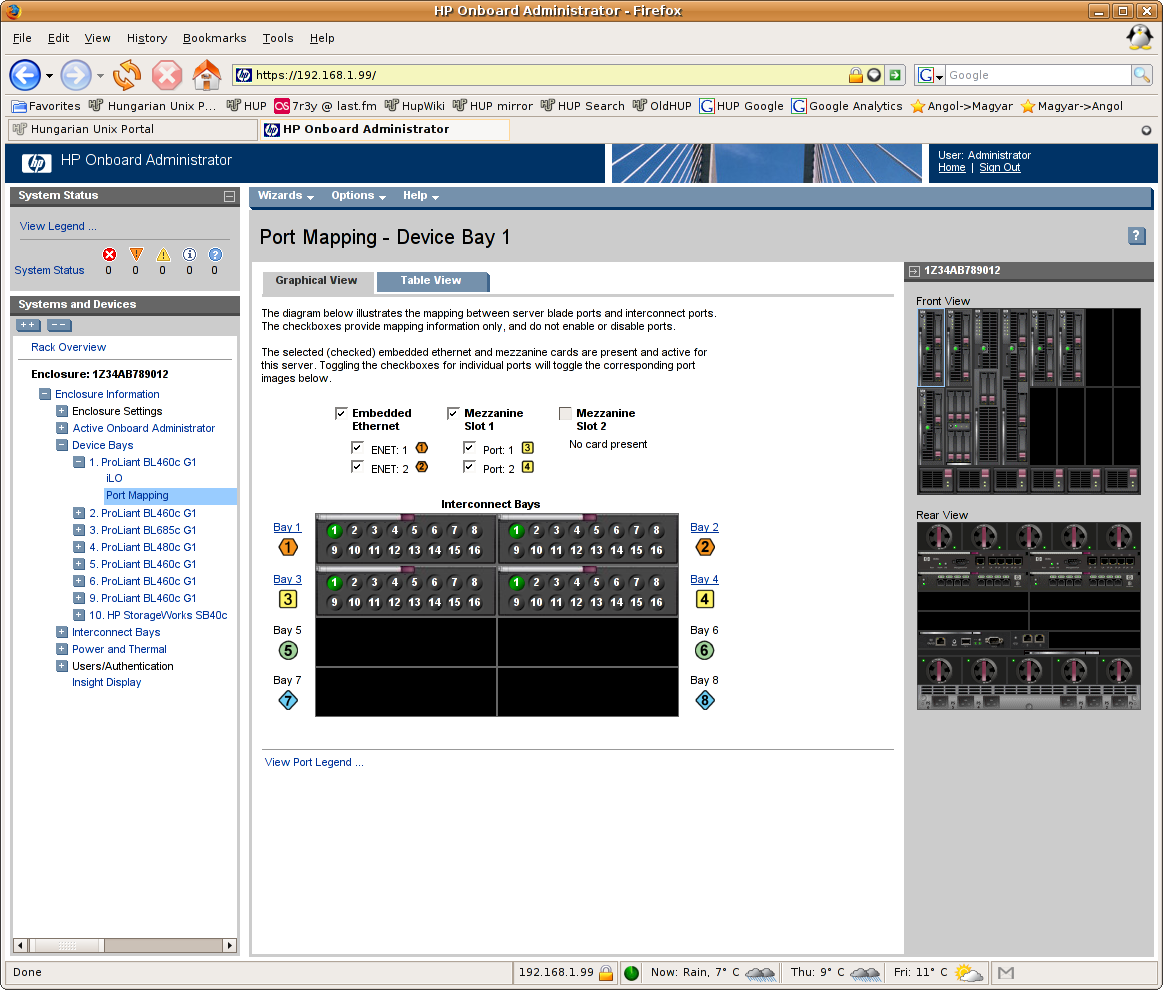Click the search magnifier icon
1163x990 pixels.
coord(1141,75)
